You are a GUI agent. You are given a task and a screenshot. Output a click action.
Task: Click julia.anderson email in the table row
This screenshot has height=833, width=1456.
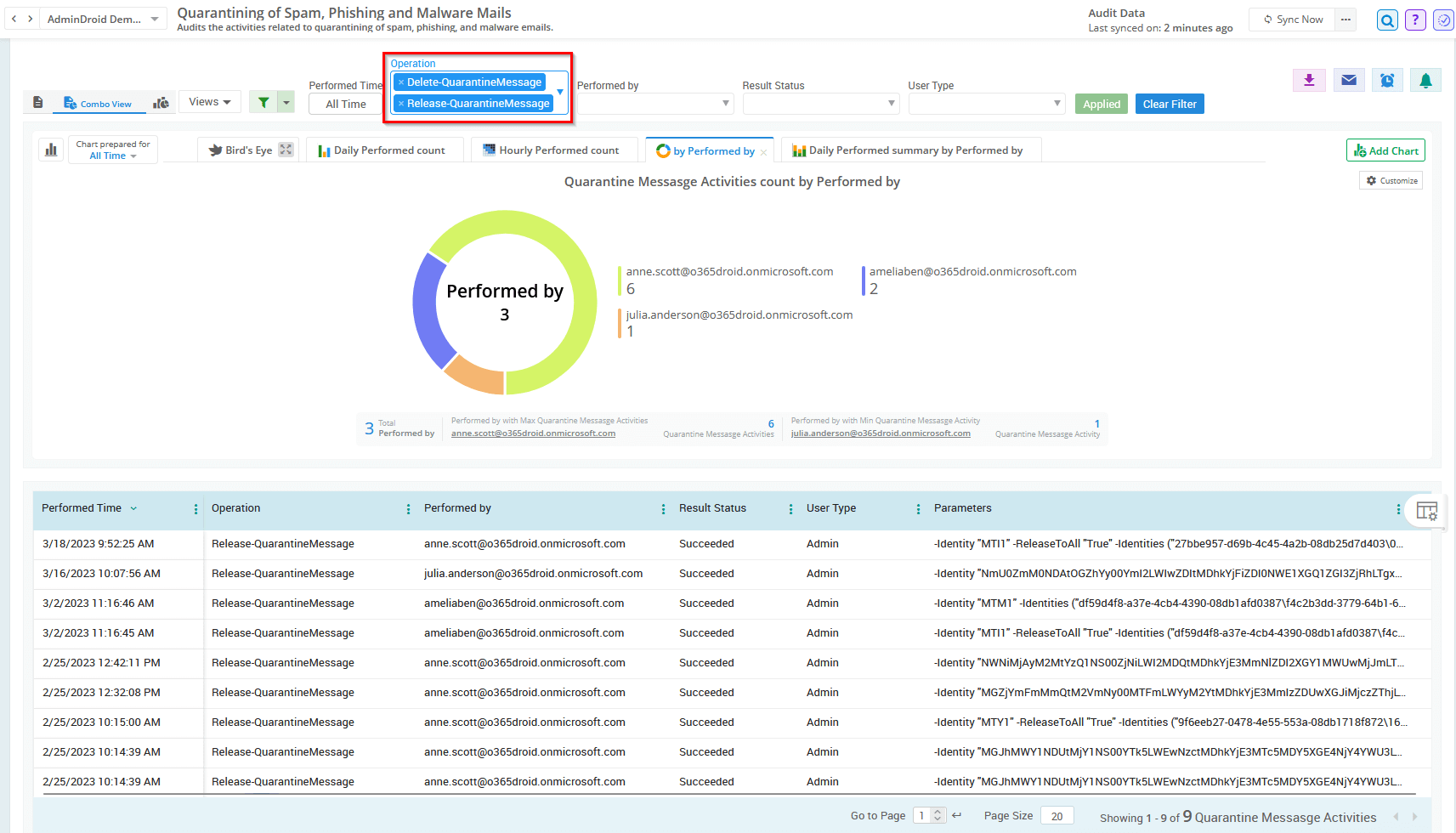(533, 574)
